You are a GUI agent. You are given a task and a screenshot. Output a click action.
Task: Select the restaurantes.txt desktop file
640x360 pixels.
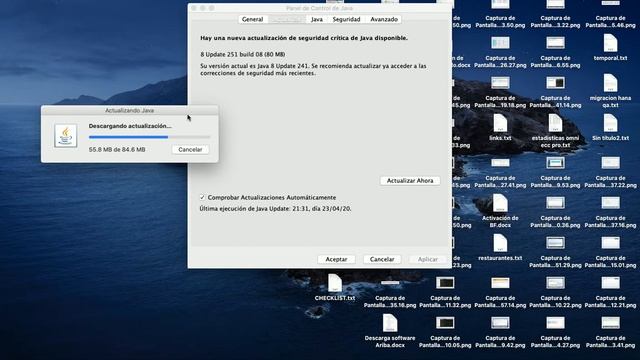[x=500, y=244]
